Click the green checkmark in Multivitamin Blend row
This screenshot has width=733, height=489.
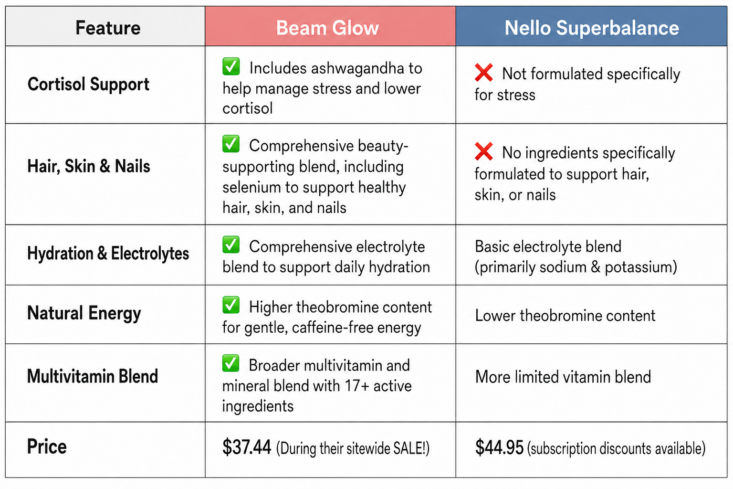(x=231, y=363)
